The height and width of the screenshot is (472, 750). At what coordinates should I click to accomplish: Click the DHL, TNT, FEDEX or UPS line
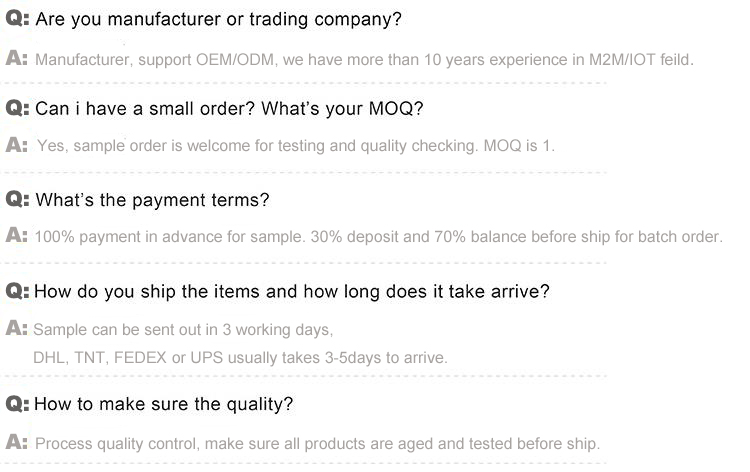point(241,358)
